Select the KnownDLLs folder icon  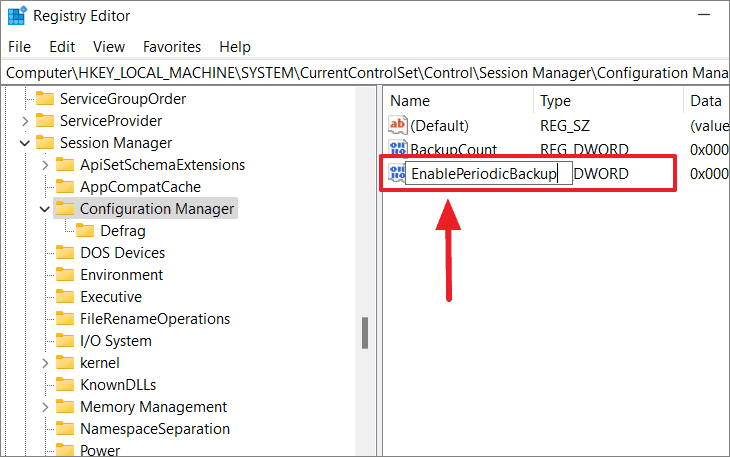pos(65,384)
